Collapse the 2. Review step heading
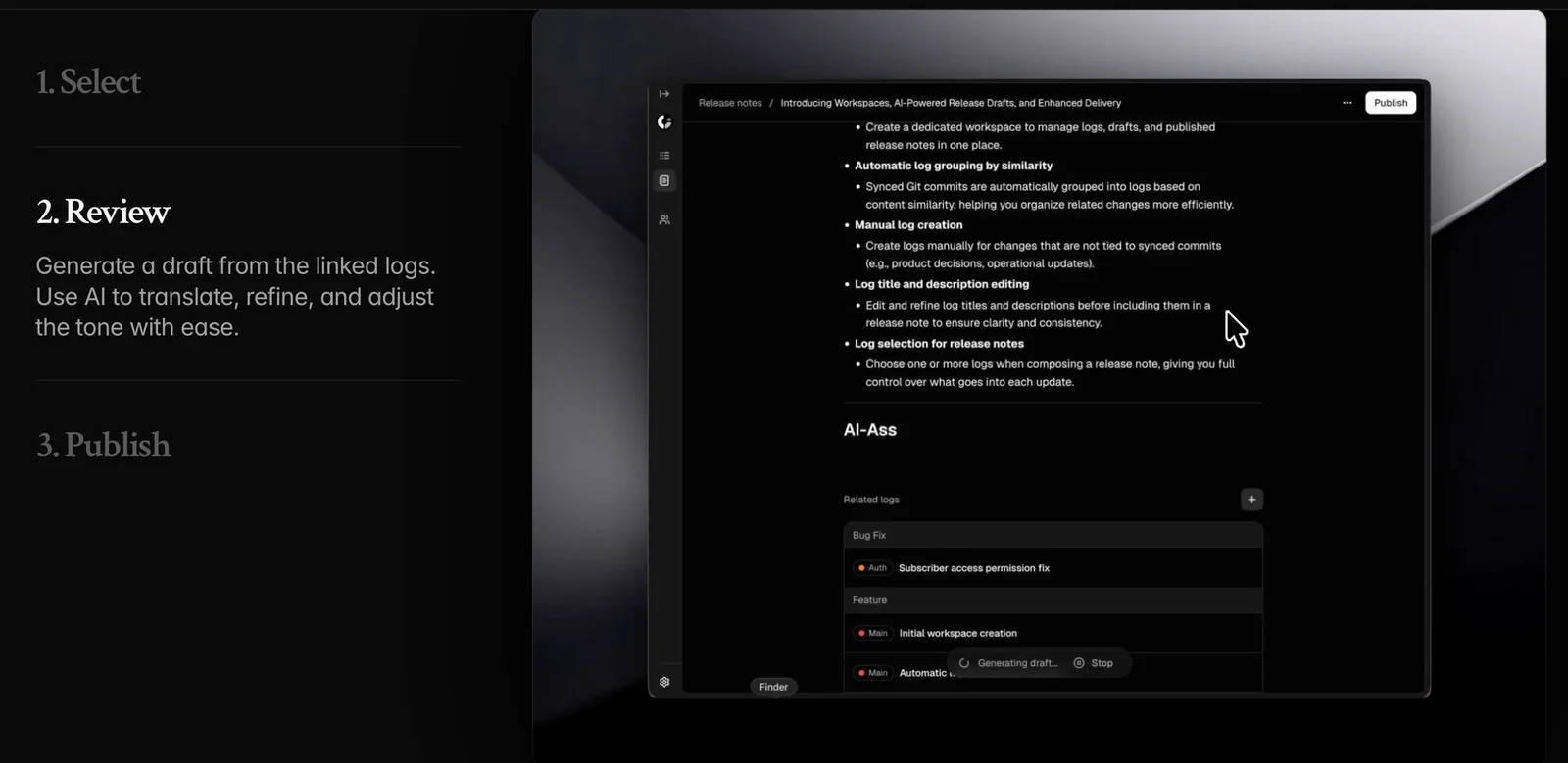This screenshot has width=1568, height=763. click(x=103, y=213)
